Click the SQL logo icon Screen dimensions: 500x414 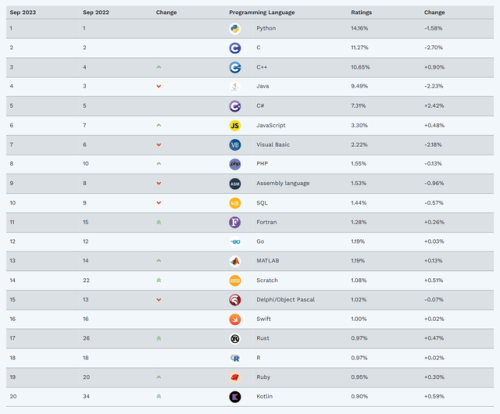tap(235, 203)
